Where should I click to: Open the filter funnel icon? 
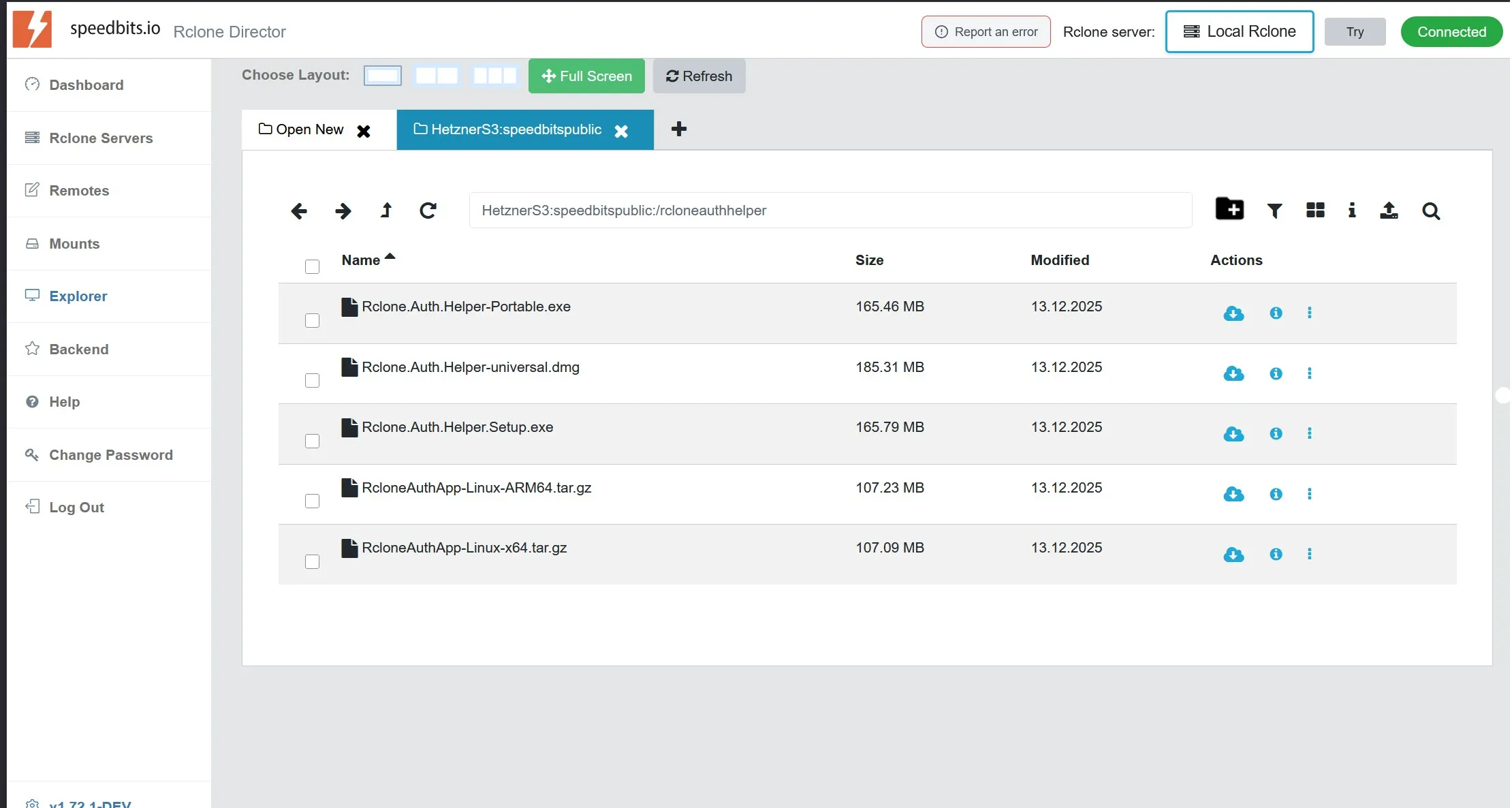pos(1274,211)
